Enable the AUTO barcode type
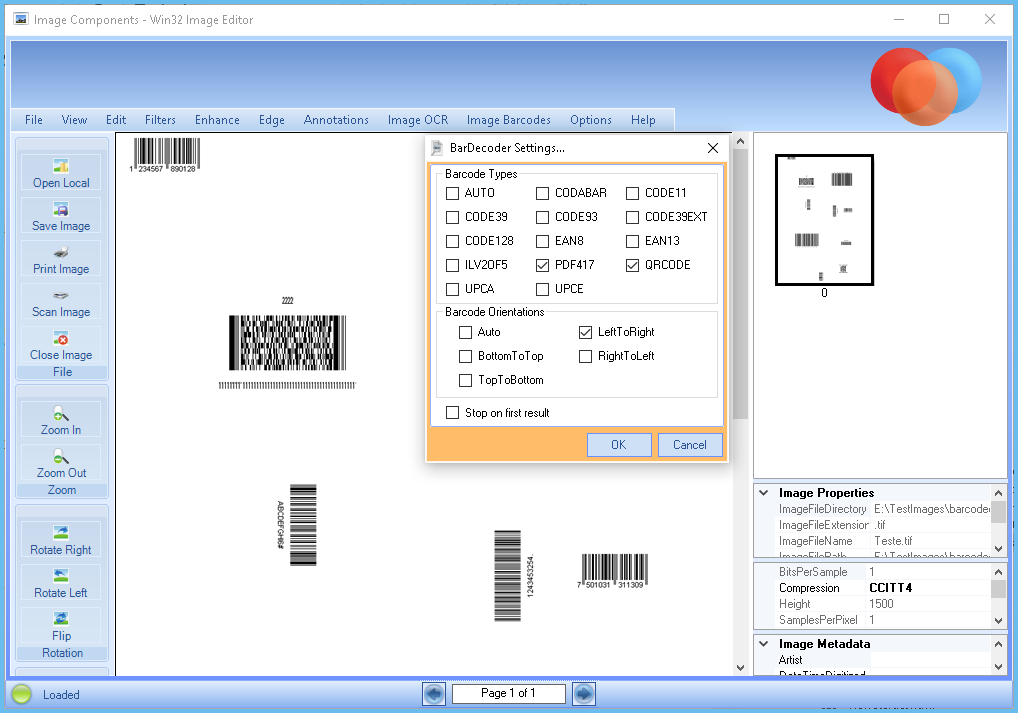This screenshot has height=713, width=1018. click(x=453, y=194)
